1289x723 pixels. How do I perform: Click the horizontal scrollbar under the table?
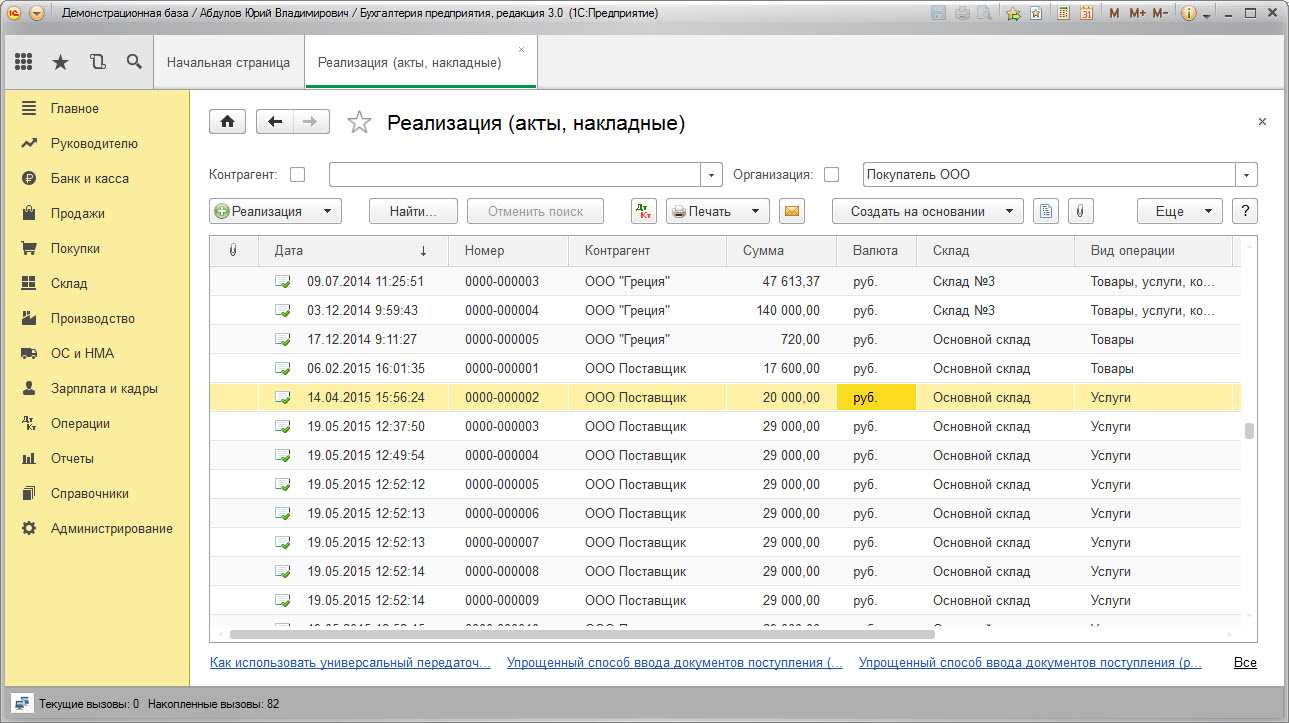tap(580, 634)
